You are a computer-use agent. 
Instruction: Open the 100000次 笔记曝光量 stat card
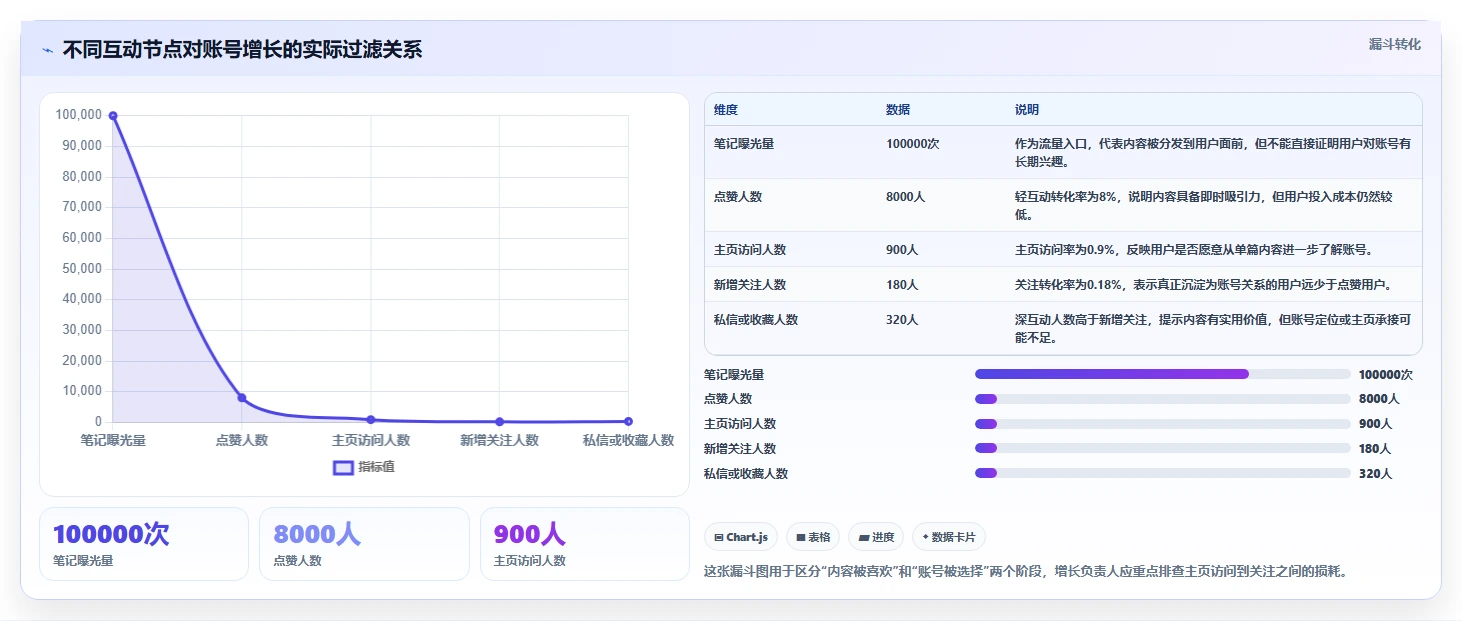(144, 544)
